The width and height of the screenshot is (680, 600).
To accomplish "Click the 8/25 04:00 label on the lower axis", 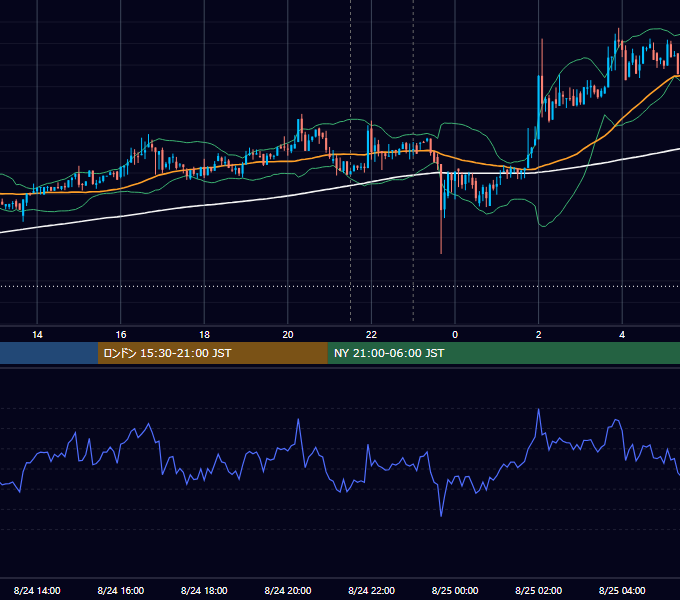I will coord(622,590).
